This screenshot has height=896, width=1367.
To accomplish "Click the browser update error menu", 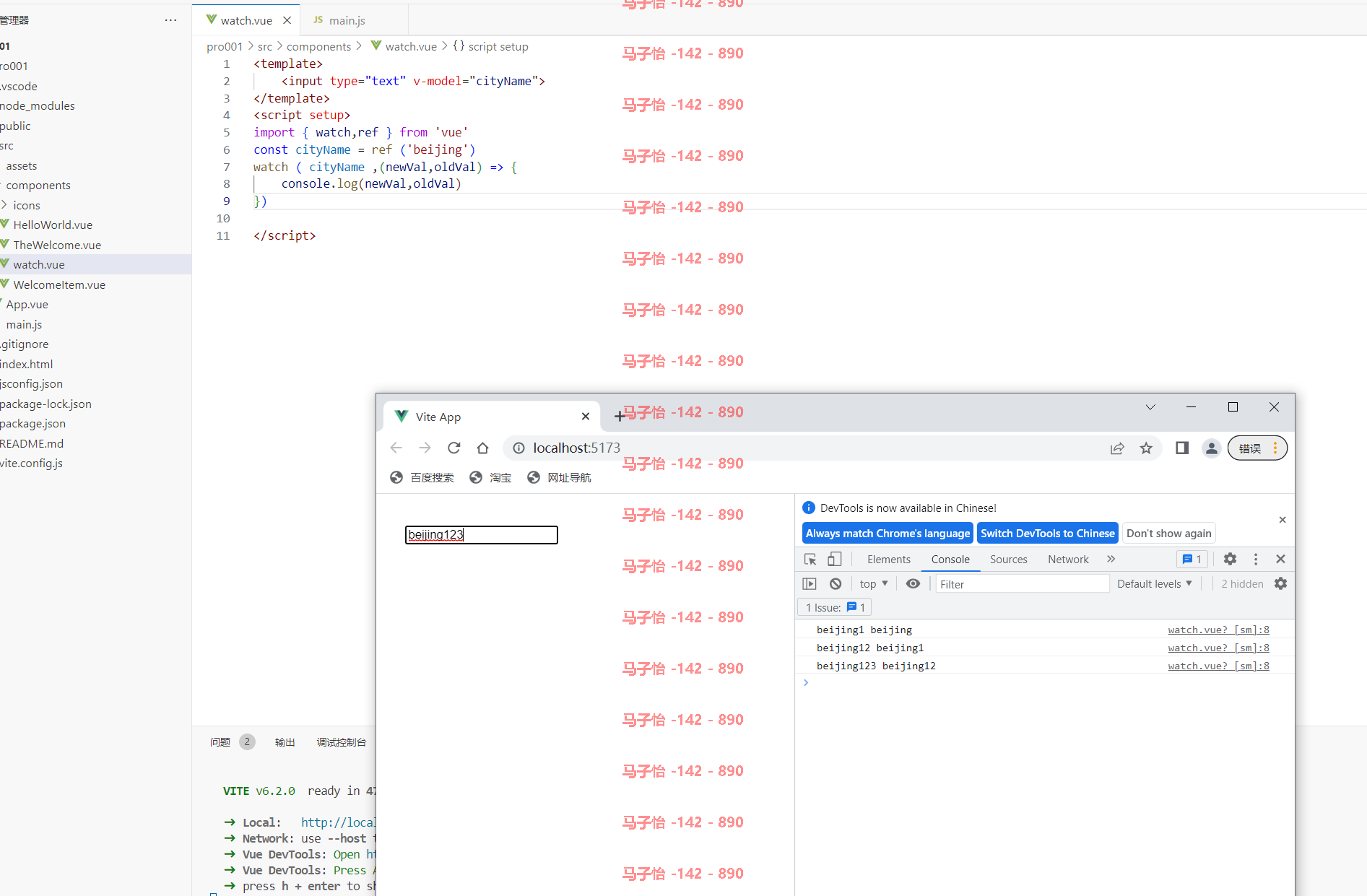I will tap(1257, 448).
